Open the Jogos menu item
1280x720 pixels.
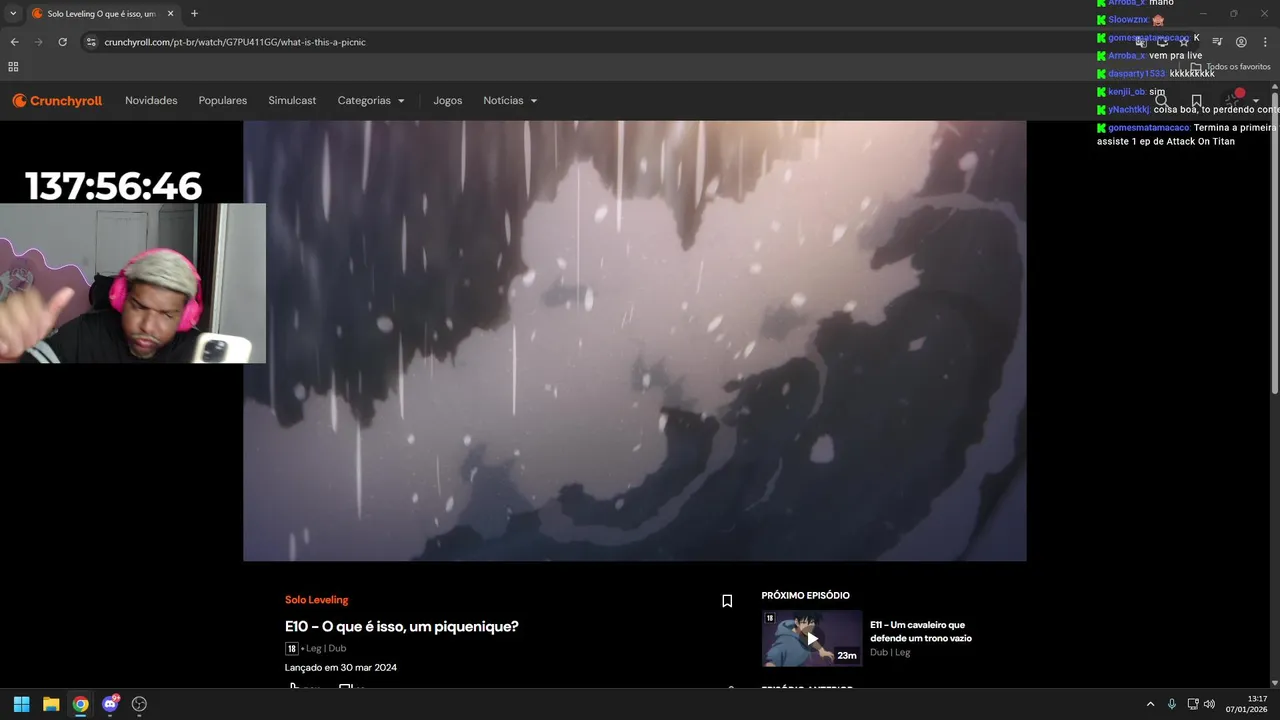pos(447,101)
